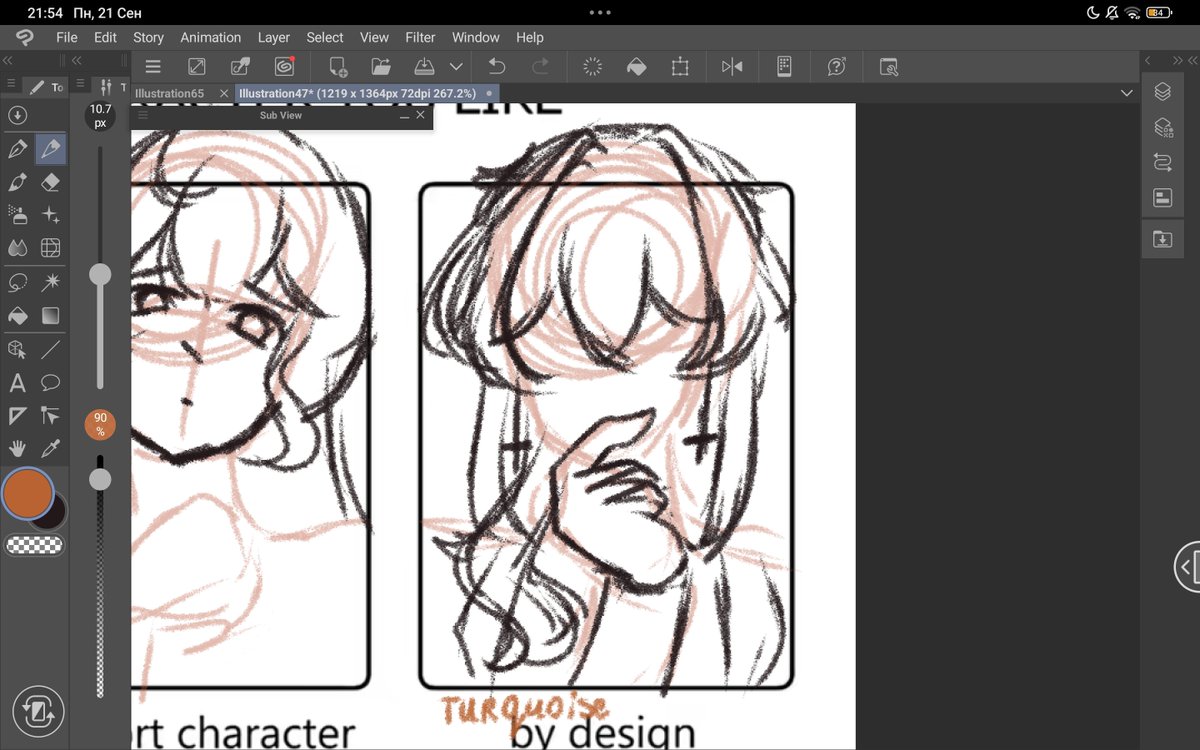Select the Blend droplets tool
Viewport: 1200px width, 750px height.
pyautogui.click(x=17, y=248)
